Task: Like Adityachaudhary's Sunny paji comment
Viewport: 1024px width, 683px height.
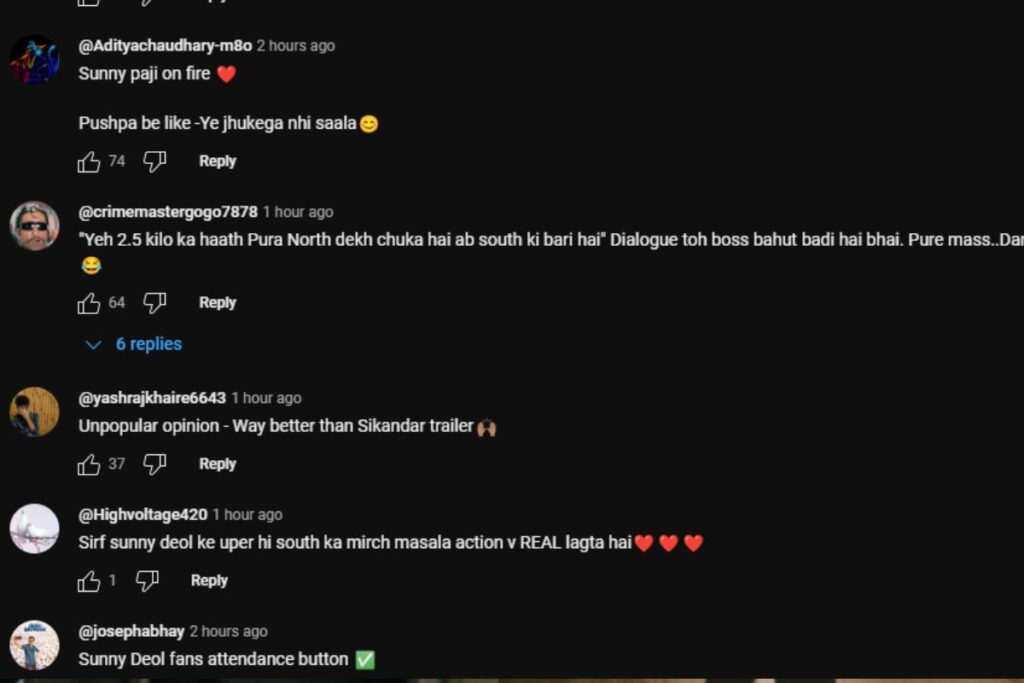Action: (89, 161)
